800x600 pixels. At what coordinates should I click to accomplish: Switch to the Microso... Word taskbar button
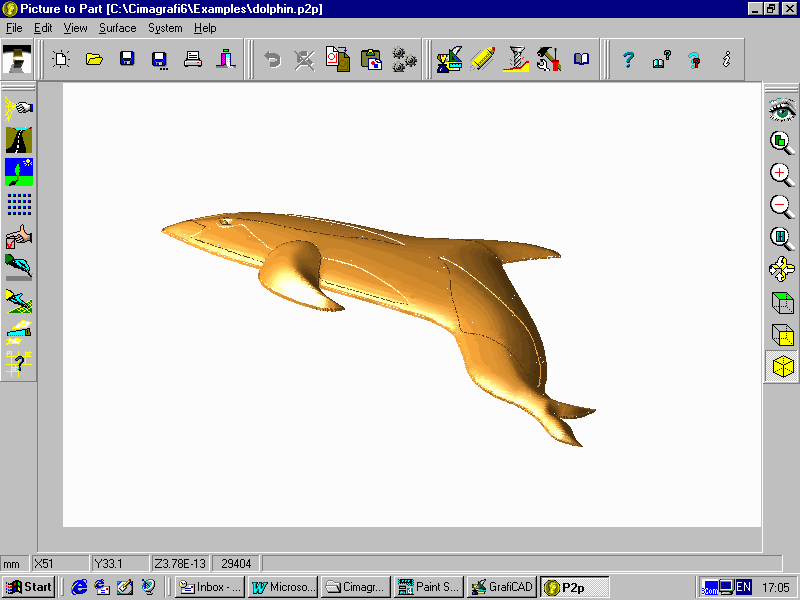[283, 587]
